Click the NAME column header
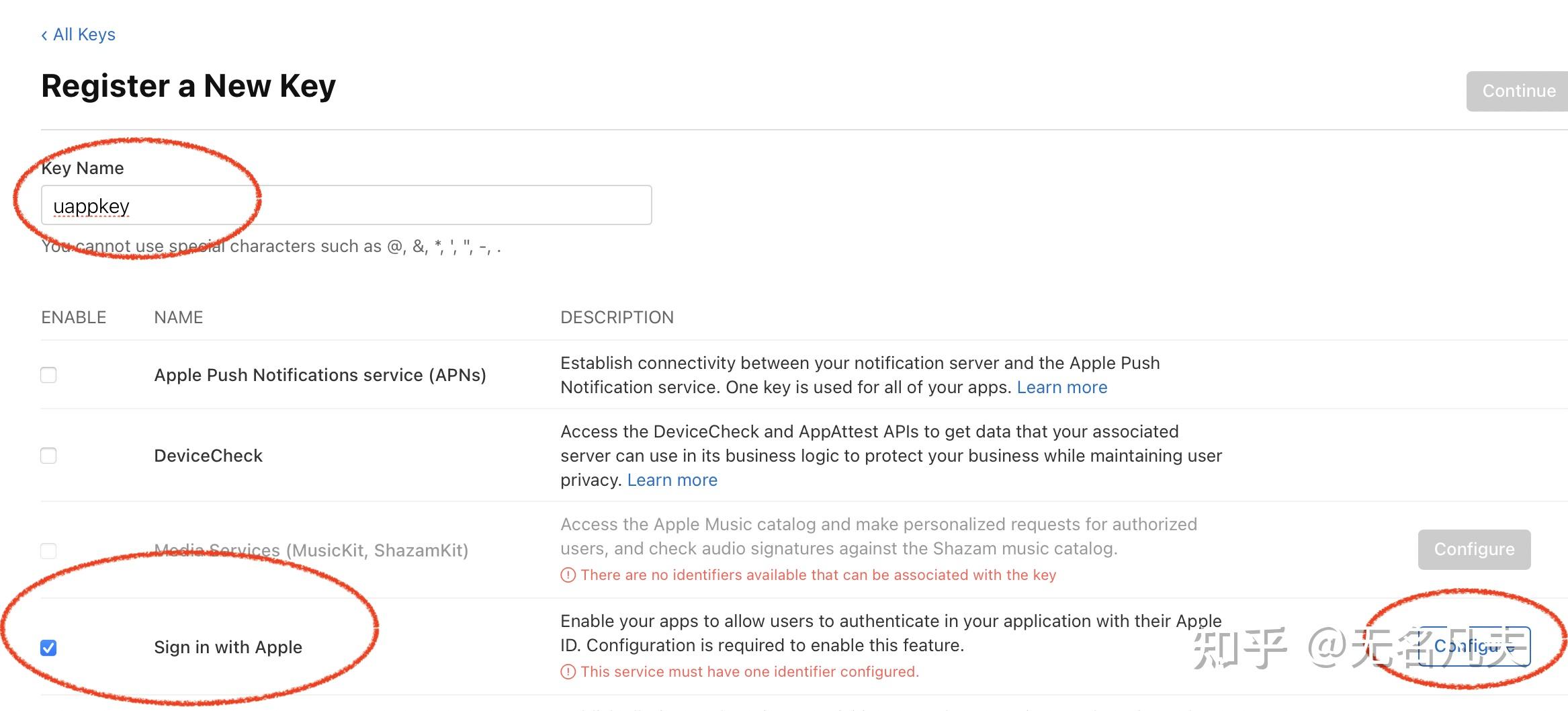 pos(178,317)
